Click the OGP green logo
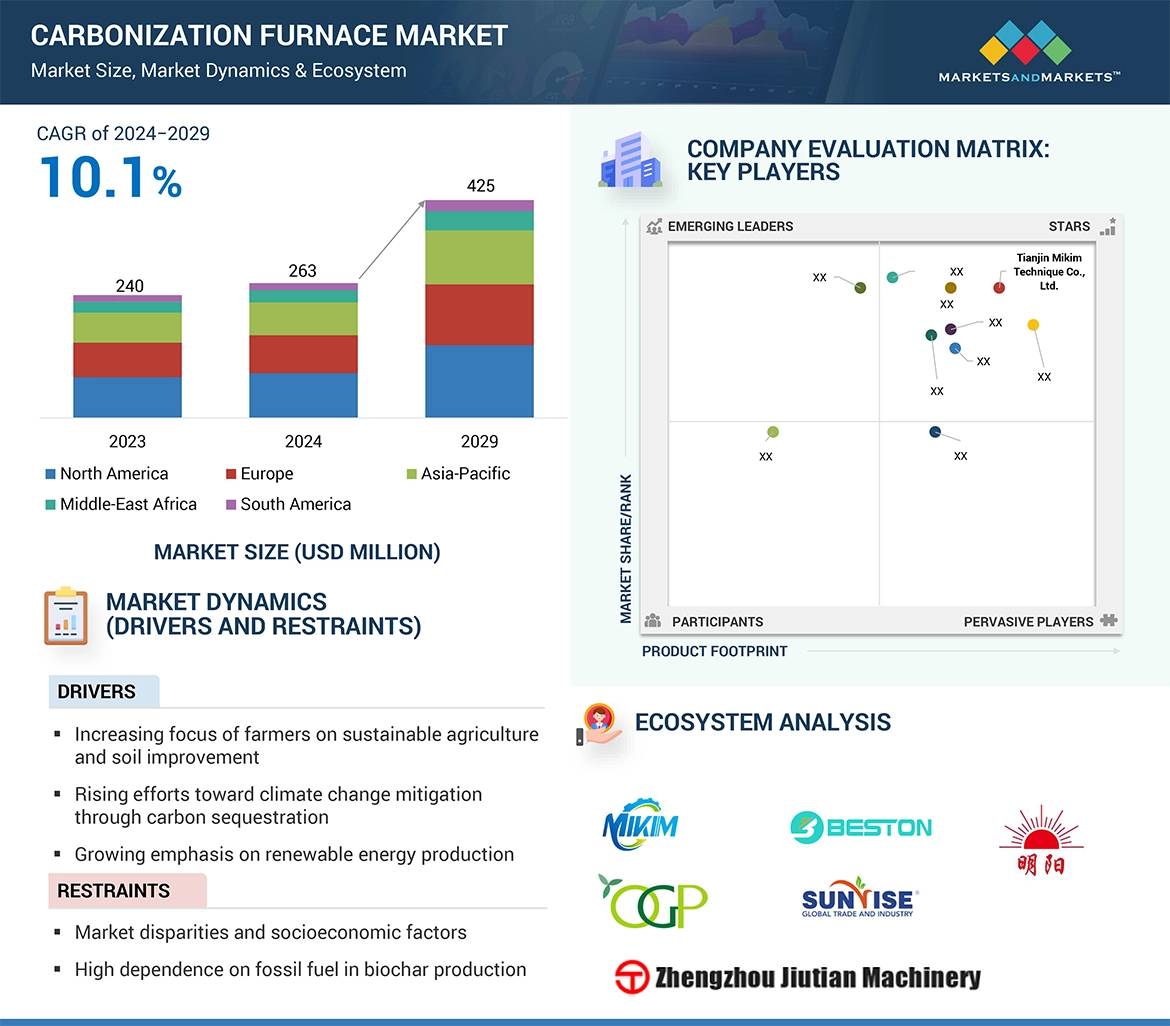Screen dimensions: 1170x1026 (653, 901)
